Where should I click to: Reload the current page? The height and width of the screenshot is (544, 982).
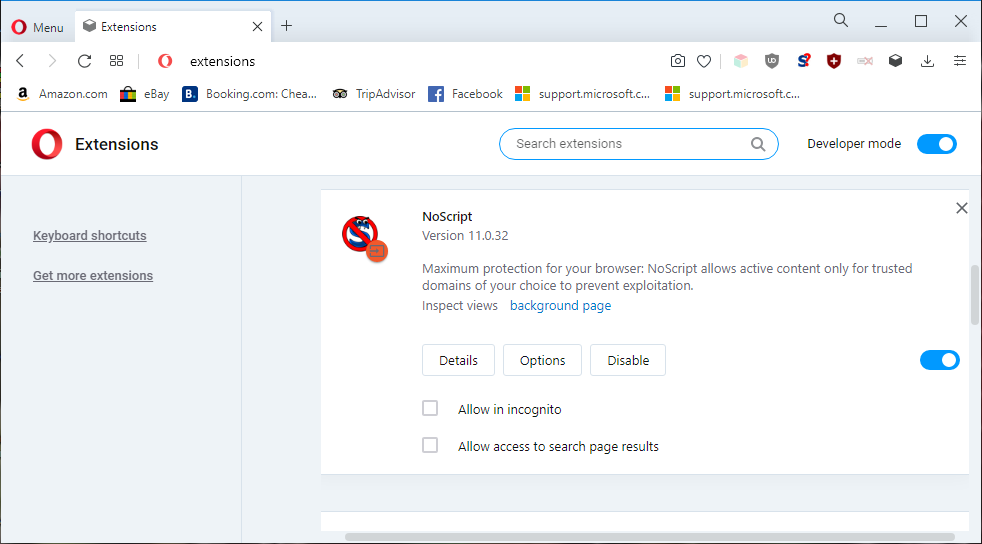[x=85, y=61]
